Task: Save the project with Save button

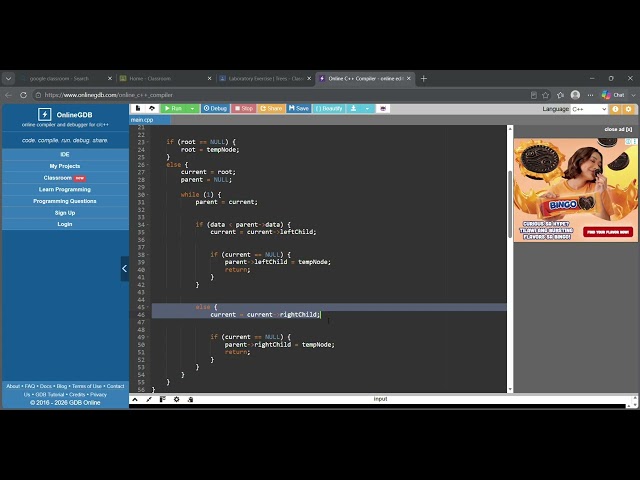Action: pos(299,109)
